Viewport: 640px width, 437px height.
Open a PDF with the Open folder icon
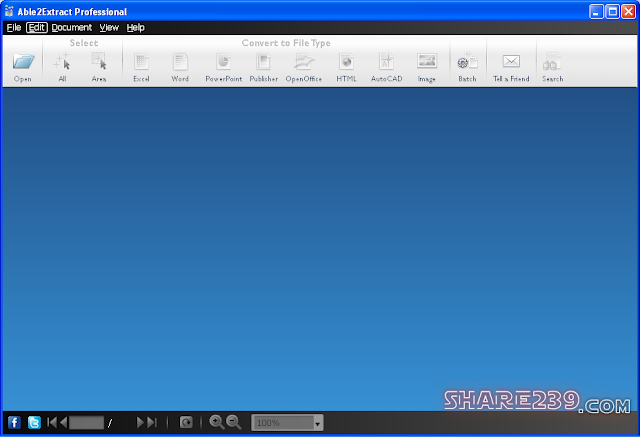23,62
